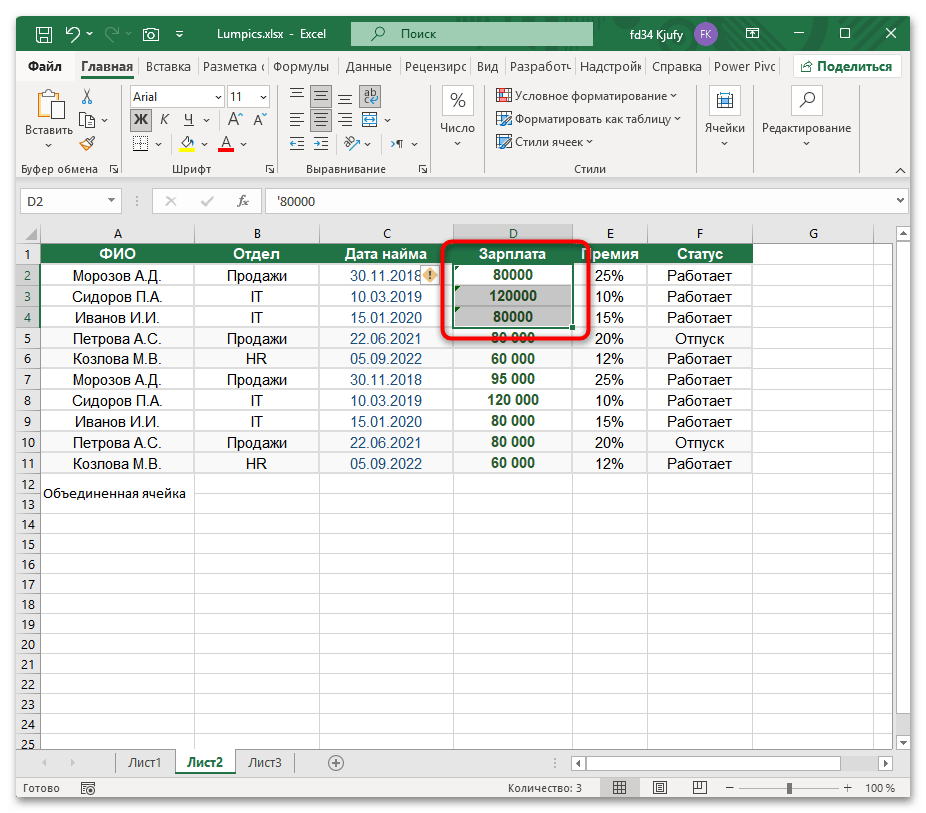The height and width of the screenshot is (813, 926).
Task: Click the Cut scissors icon
Action: point(87,97)
